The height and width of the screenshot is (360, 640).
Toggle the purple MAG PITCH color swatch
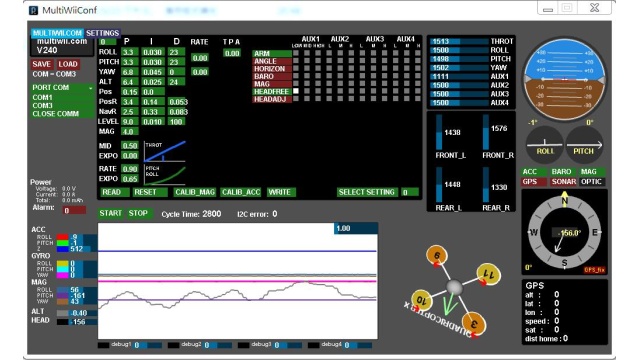coord(62,296)
